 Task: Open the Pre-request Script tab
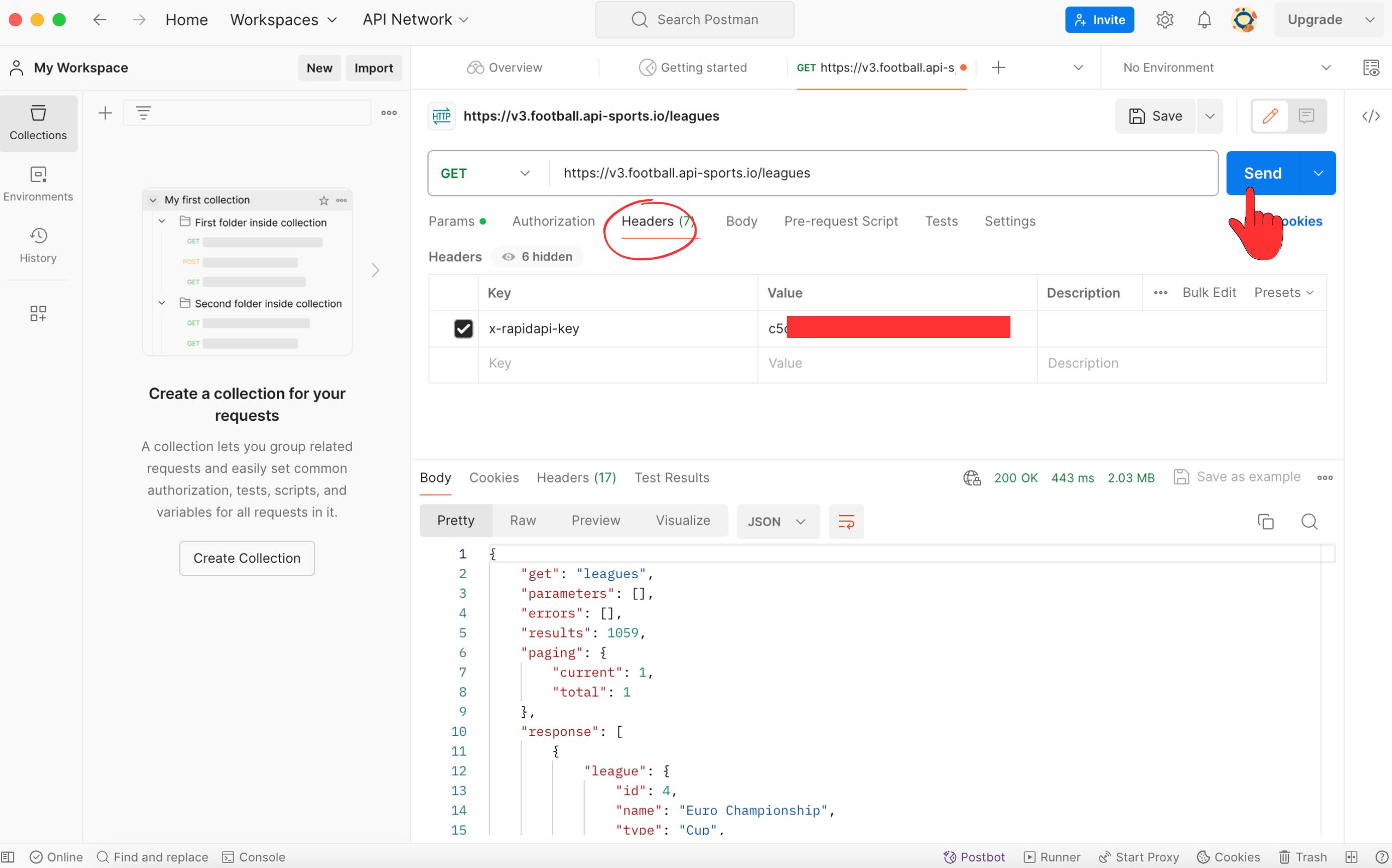(x=841, y=221)
